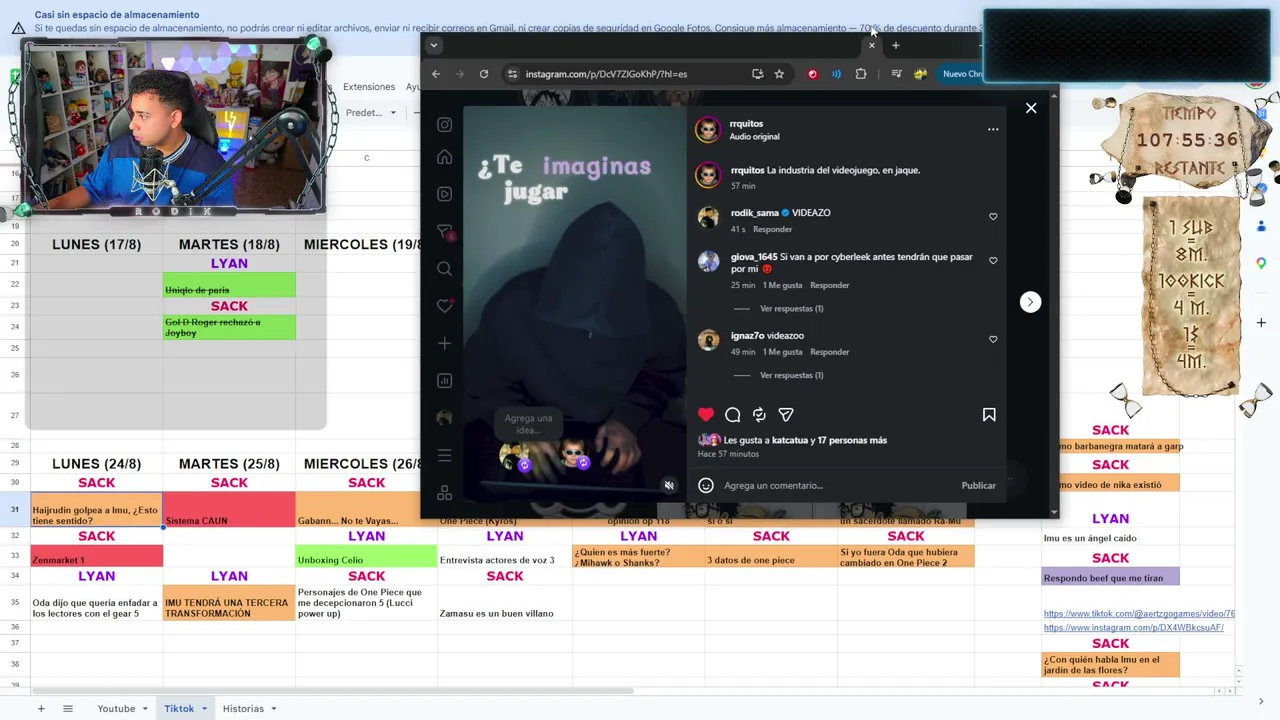Open Instagram home from sidebar
Image resolution: width=1280 pixels, height=720 pixels.
pyautogui.click(x=445, y=157)
